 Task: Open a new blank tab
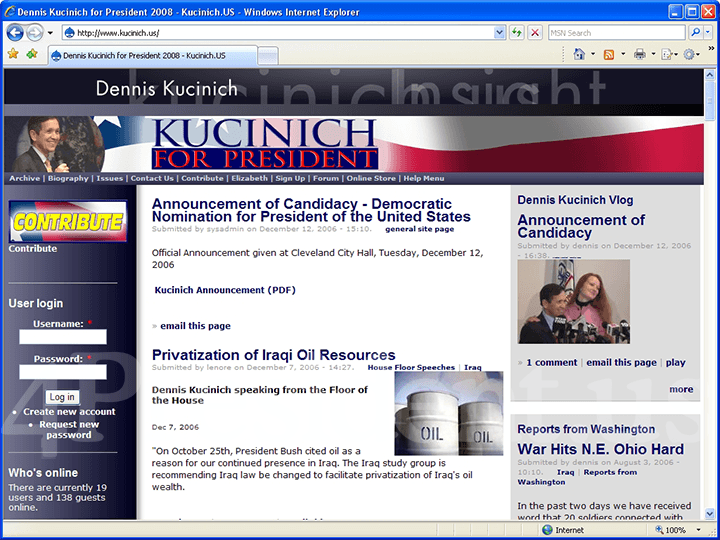click(x=268, y=56)
